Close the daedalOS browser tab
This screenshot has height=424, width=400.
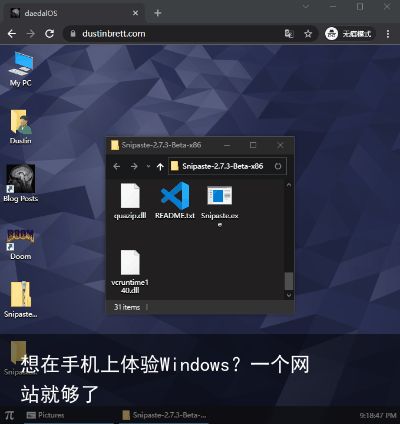coord(135,13)
